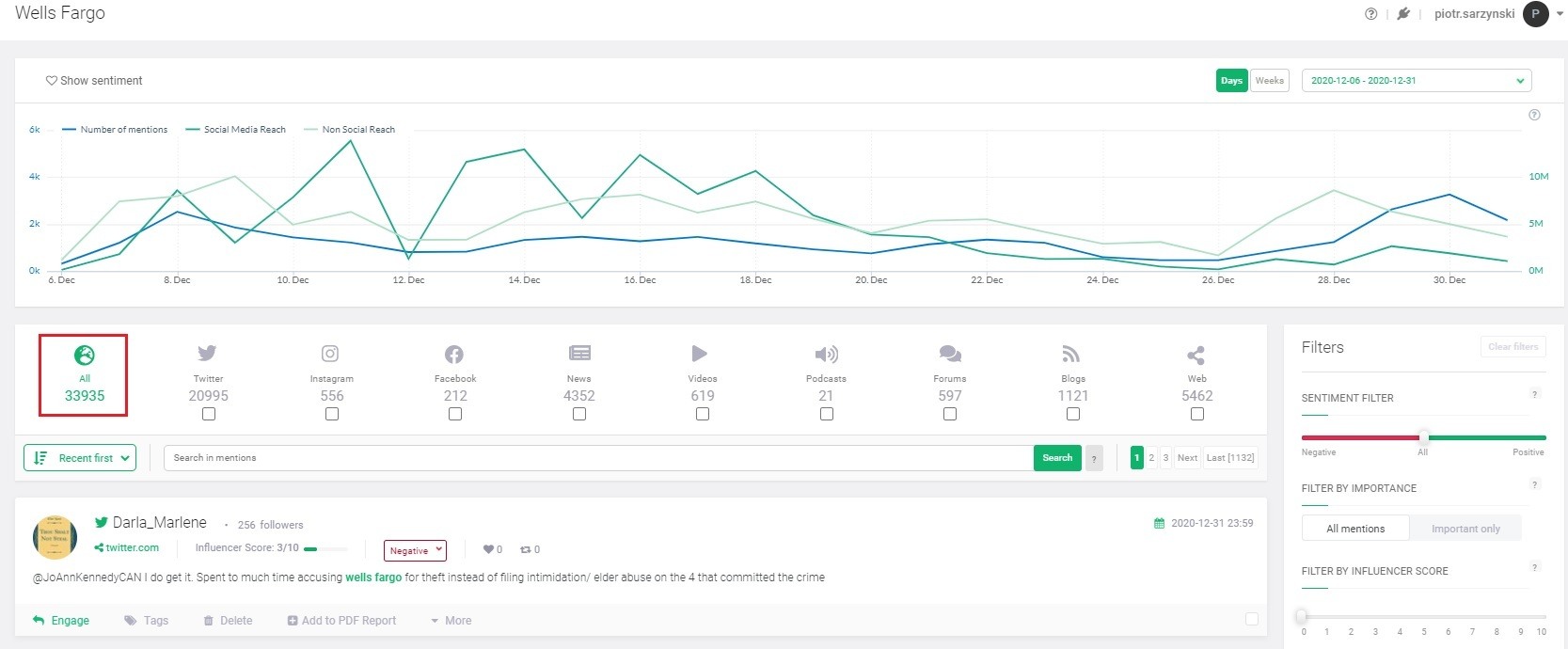
Task: Expand the More options dropdown
Action: click(x=451, y=621)
